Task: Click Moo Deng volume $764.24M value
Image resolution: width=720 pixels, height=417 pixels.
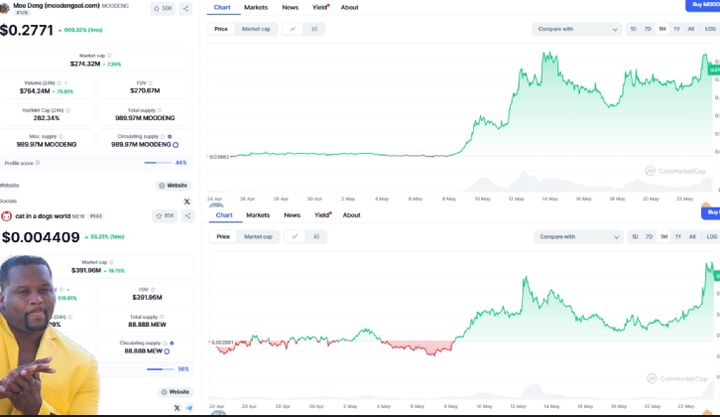Action: [x=35, y=91]
